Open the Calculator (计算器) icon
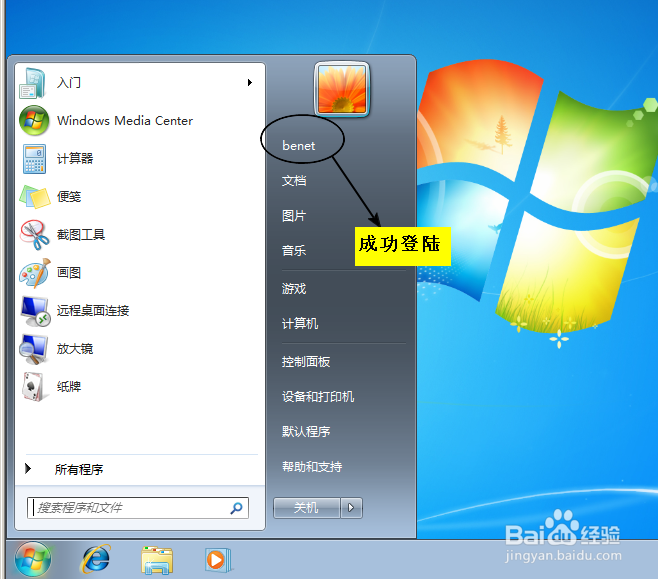Screen dimensions: 658x579 [34, 159]
